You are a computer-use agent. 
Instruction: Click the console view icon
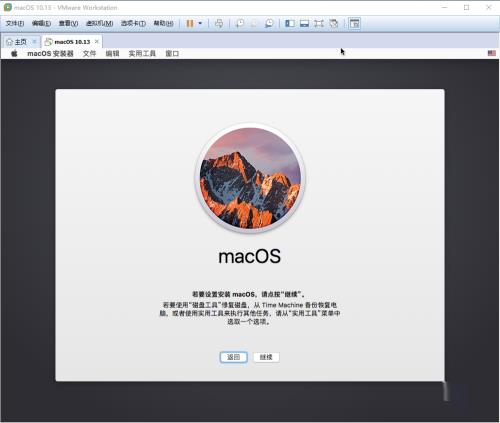(354, 23)
